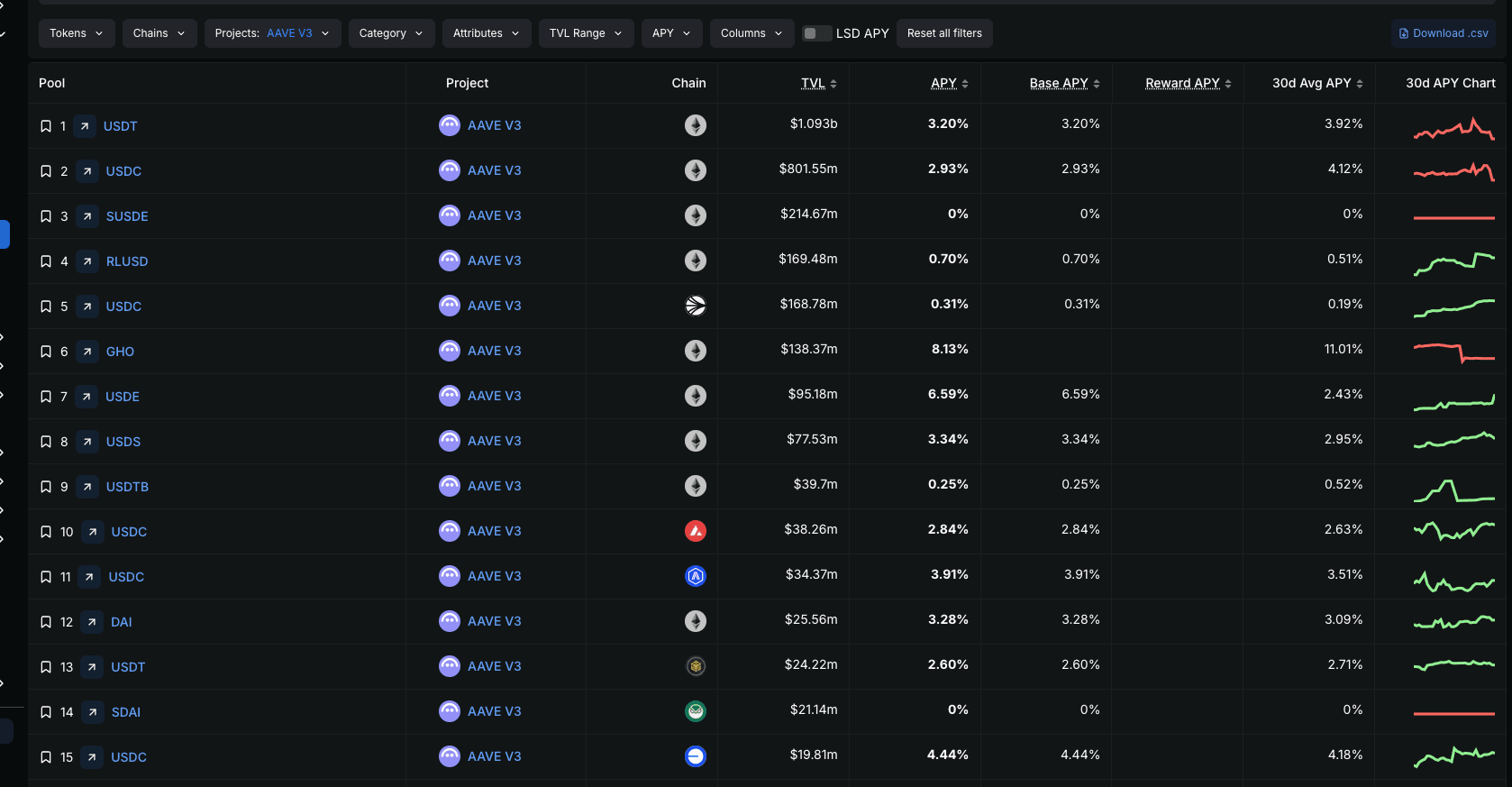Image resolution: width=1512 pixels, height=787 pixels.
Task: Open external link arrow for USDTB
Action: pyautogui.click(x=87, y=487)
